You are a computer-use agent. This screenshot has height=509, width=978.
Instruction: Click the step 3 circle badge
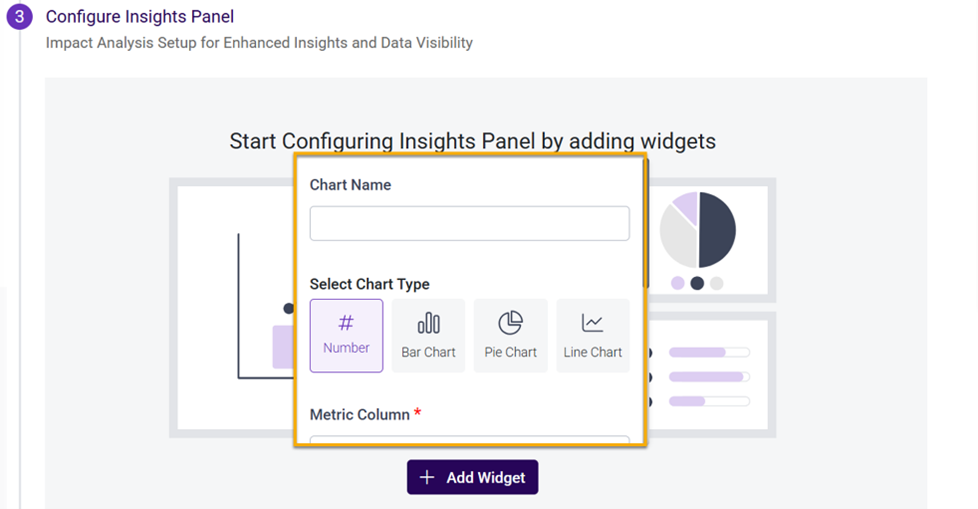tap(21, 17)
